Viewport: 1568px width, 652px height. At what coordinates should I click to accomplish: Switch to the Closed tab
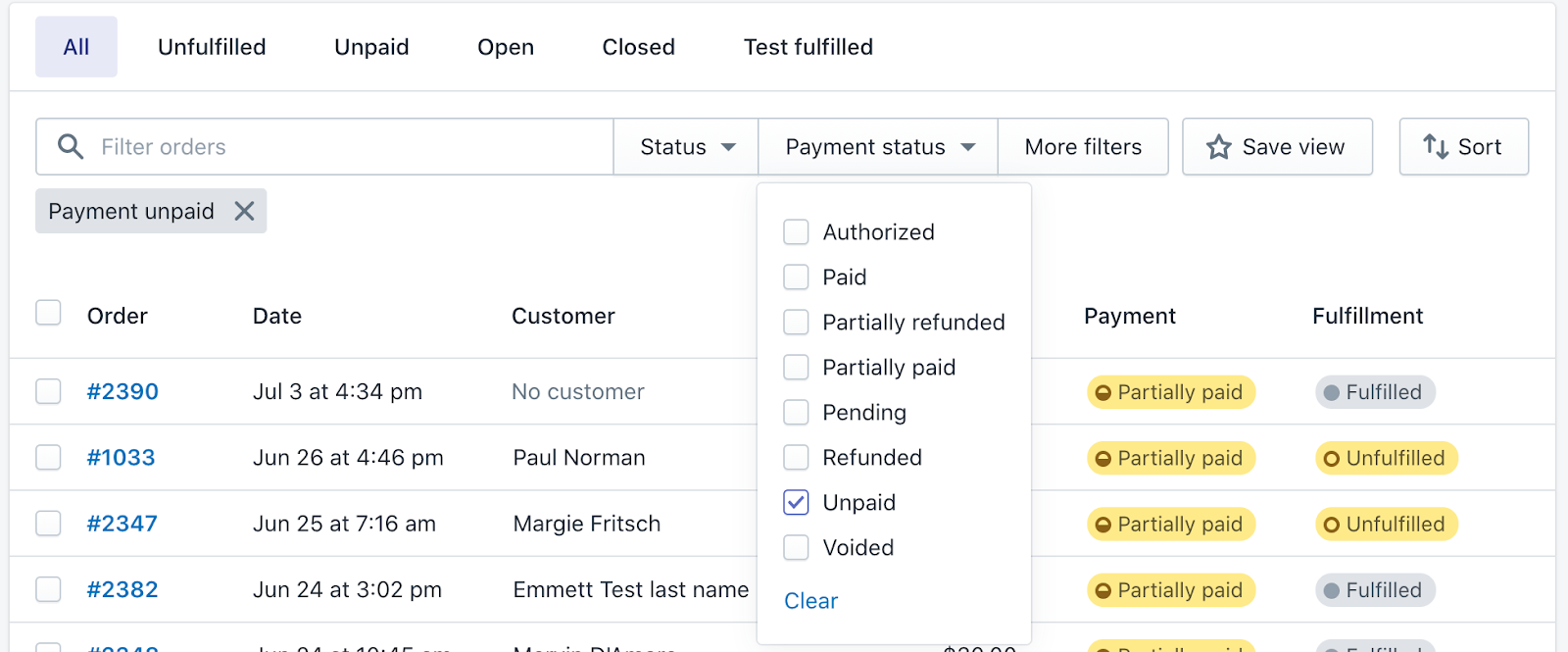[638, 47]
